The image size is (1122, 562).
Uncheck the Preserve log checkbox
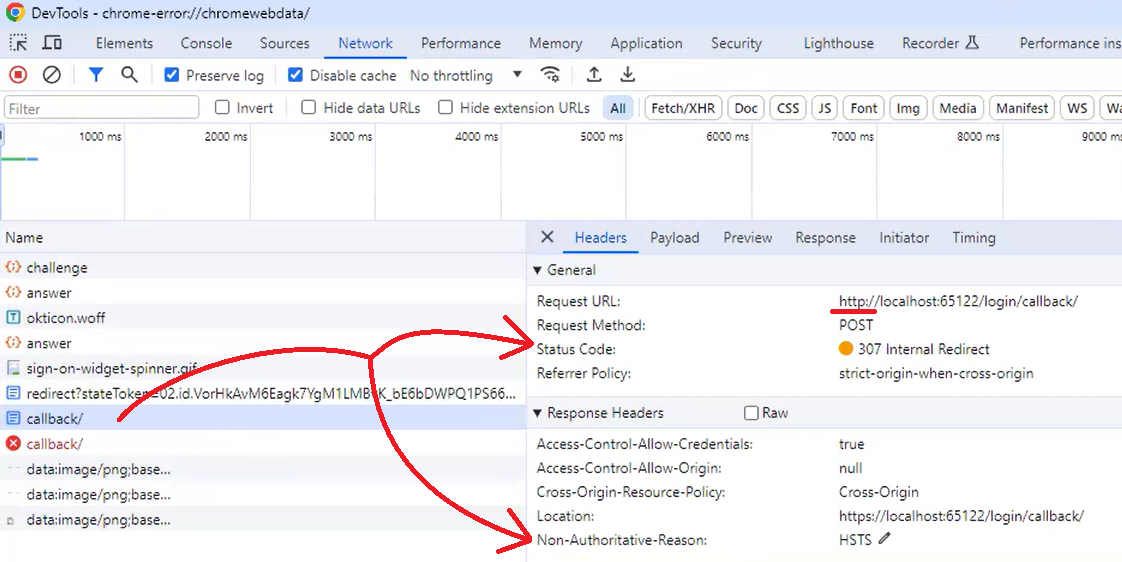pyautogui.click(x=172, y=75)
